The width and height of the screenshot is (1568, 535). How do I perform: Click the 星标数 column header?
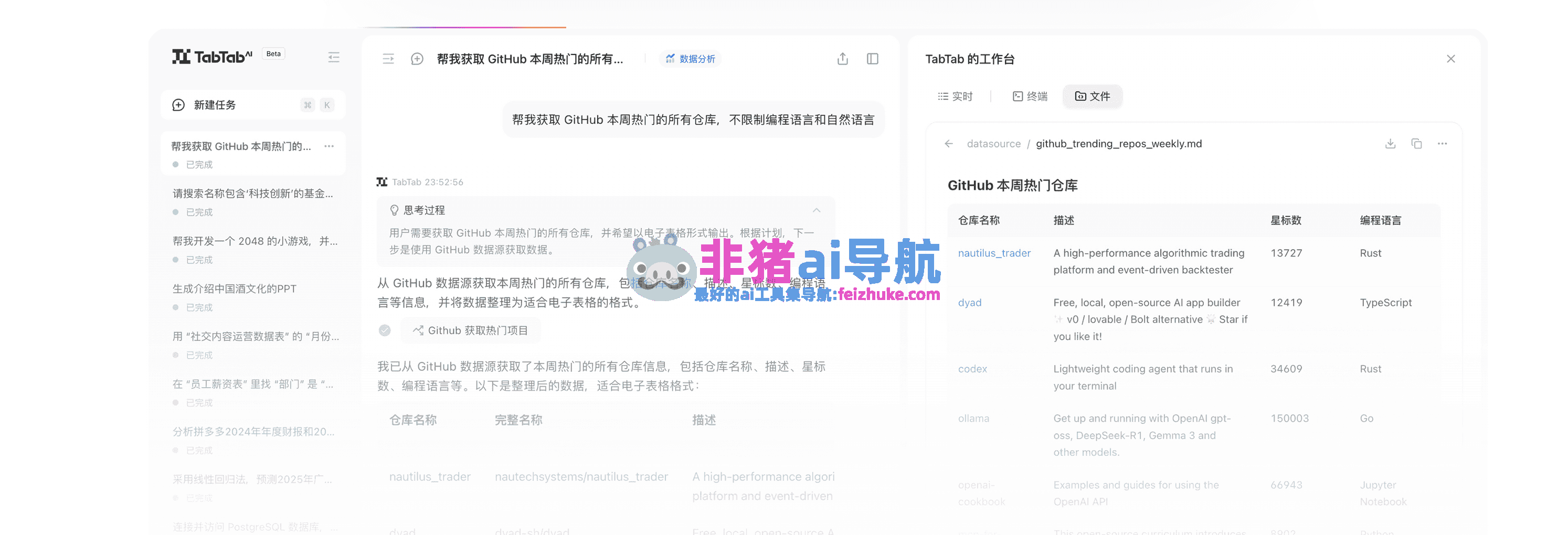coord(1286,220)
